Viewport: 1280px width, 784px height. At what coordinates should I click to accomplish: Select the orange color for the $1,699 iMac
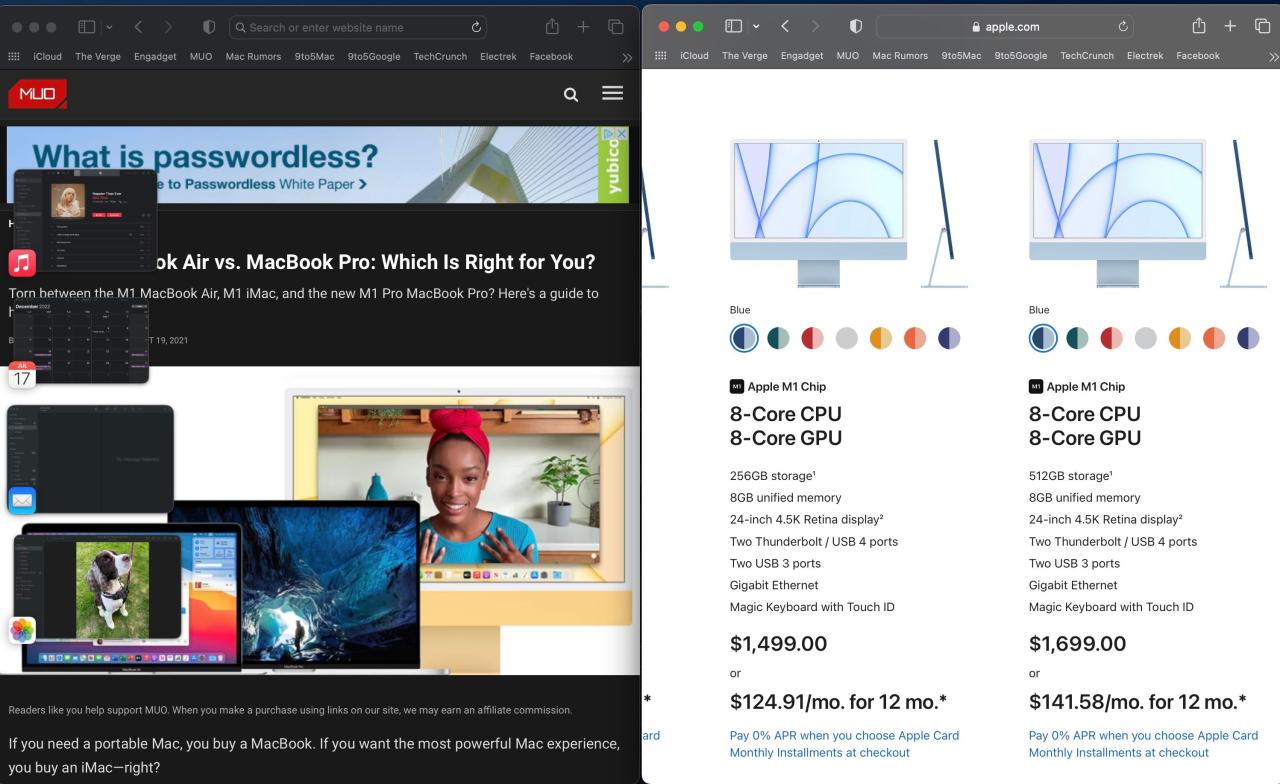1214,338
